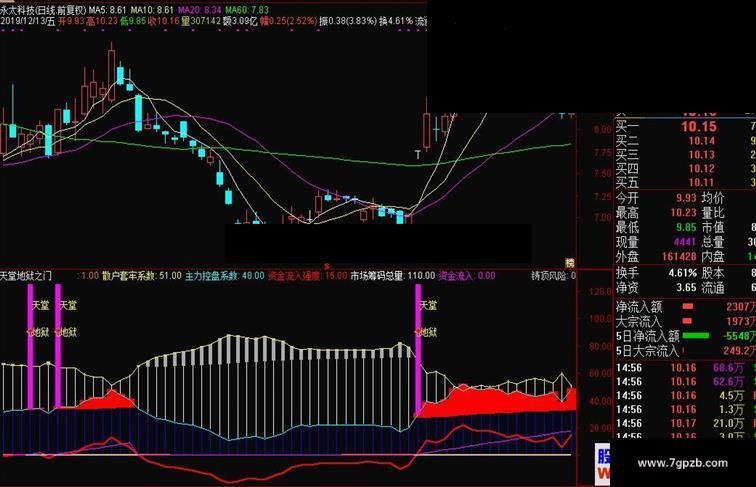Click 主力控盘系数: 48.00 readout
The height and width of the screenshot is (487, 756).
tap(225, 276)
